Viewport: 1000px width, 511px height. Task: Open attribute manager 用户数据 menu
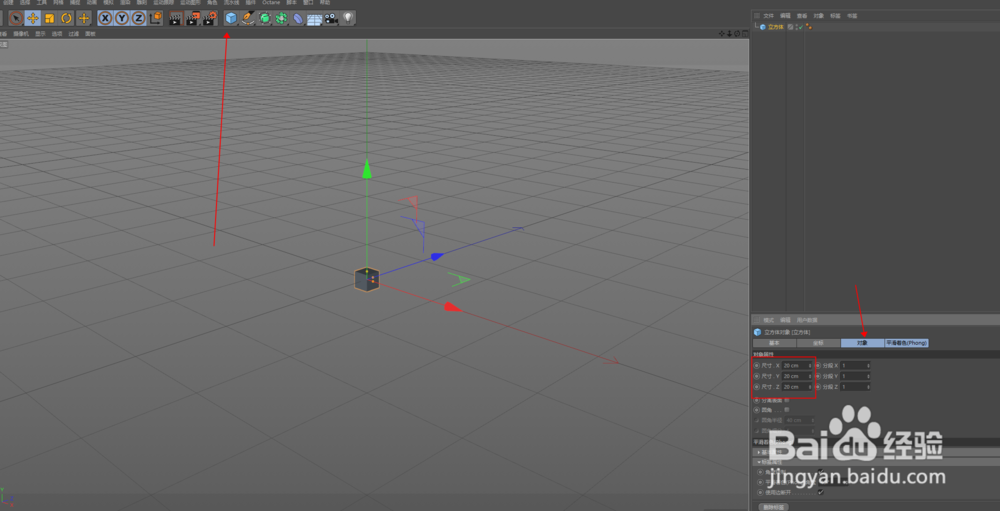pos(807,320)
